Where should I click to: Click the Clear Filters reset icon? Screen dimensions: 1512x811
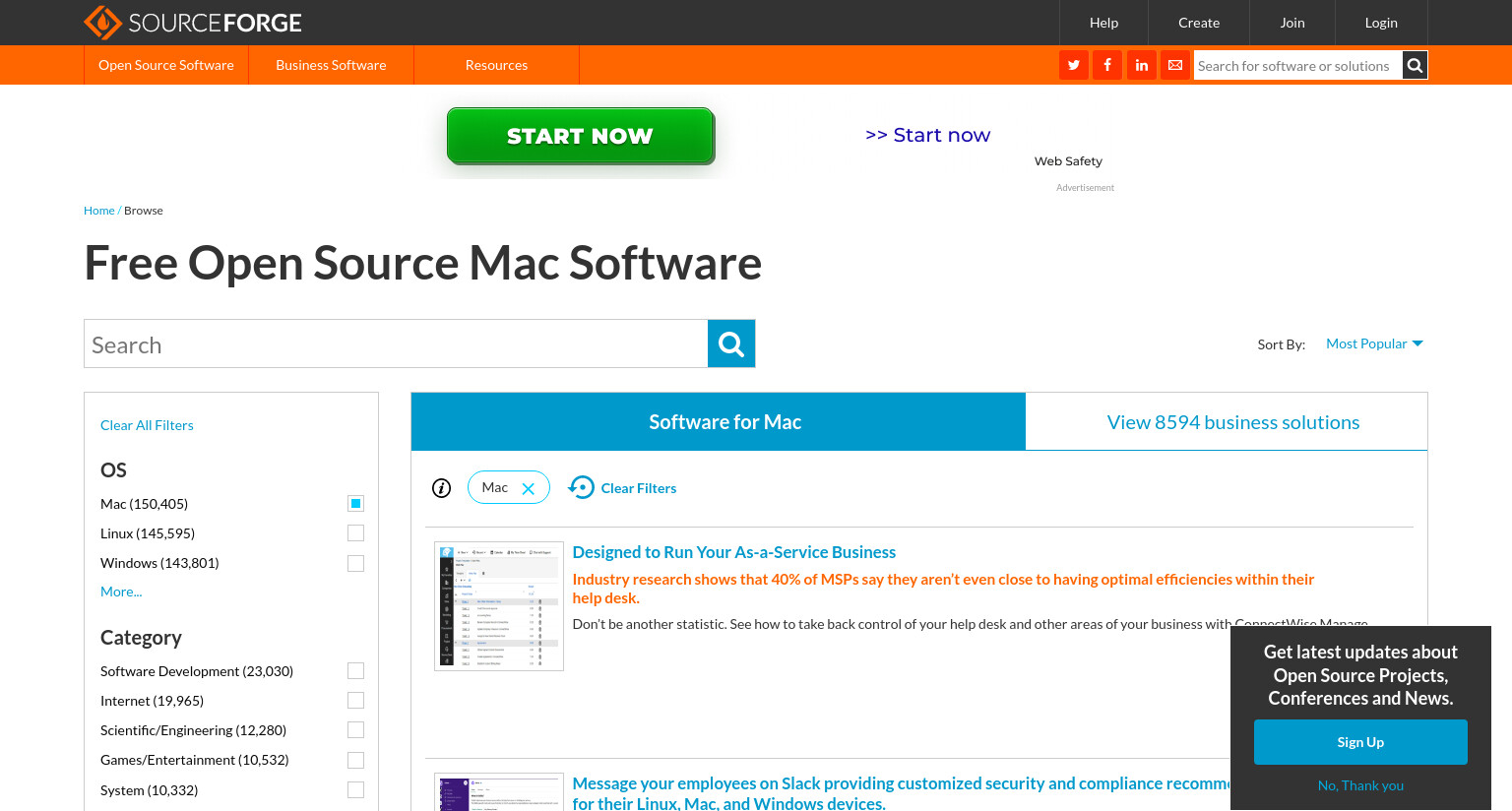pos(582,487)
